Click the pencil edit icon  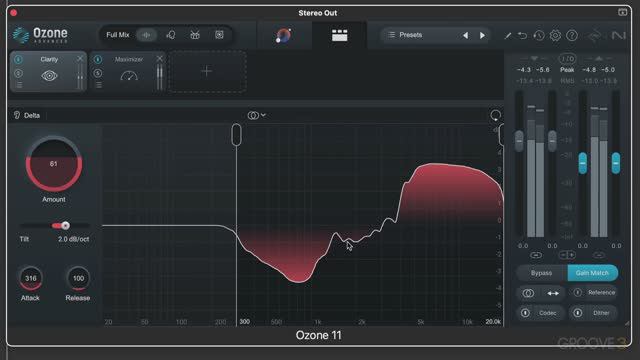tap(507, 36)
